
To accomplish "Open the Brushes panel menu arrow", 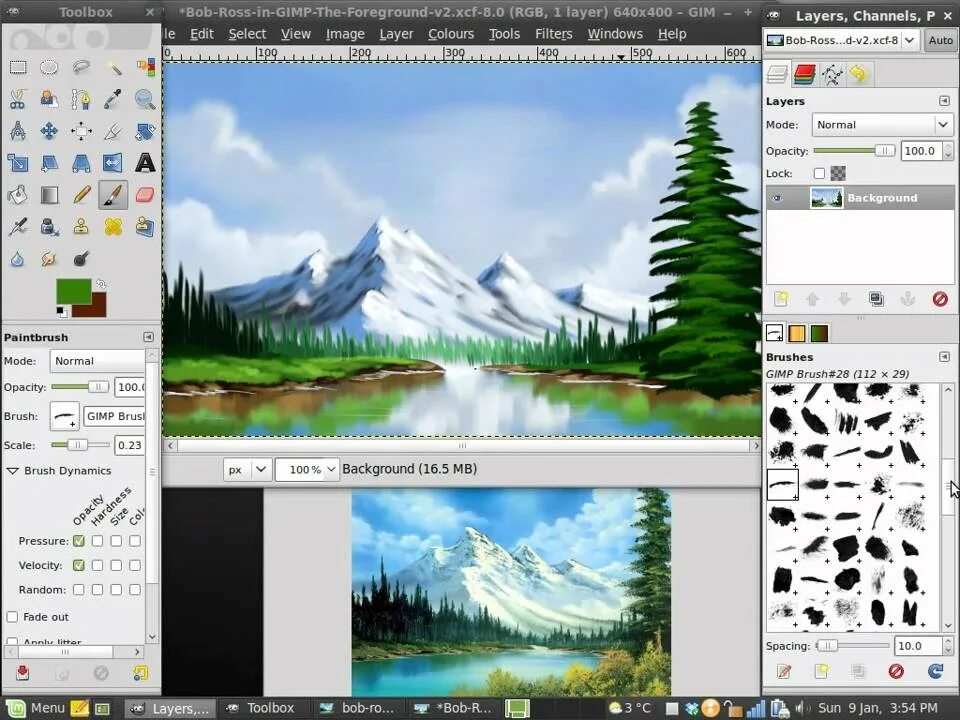I will tap(944, 357).
